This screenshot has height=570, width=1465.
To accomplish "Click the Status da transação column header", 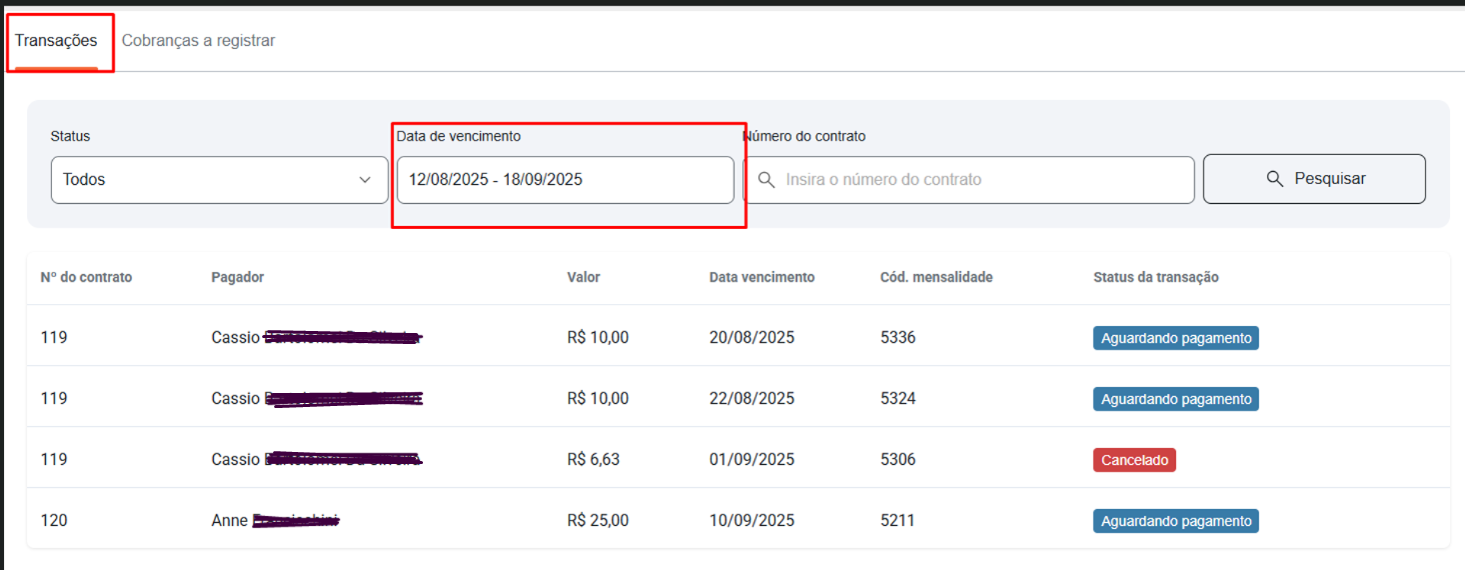I will (1156, 277).
